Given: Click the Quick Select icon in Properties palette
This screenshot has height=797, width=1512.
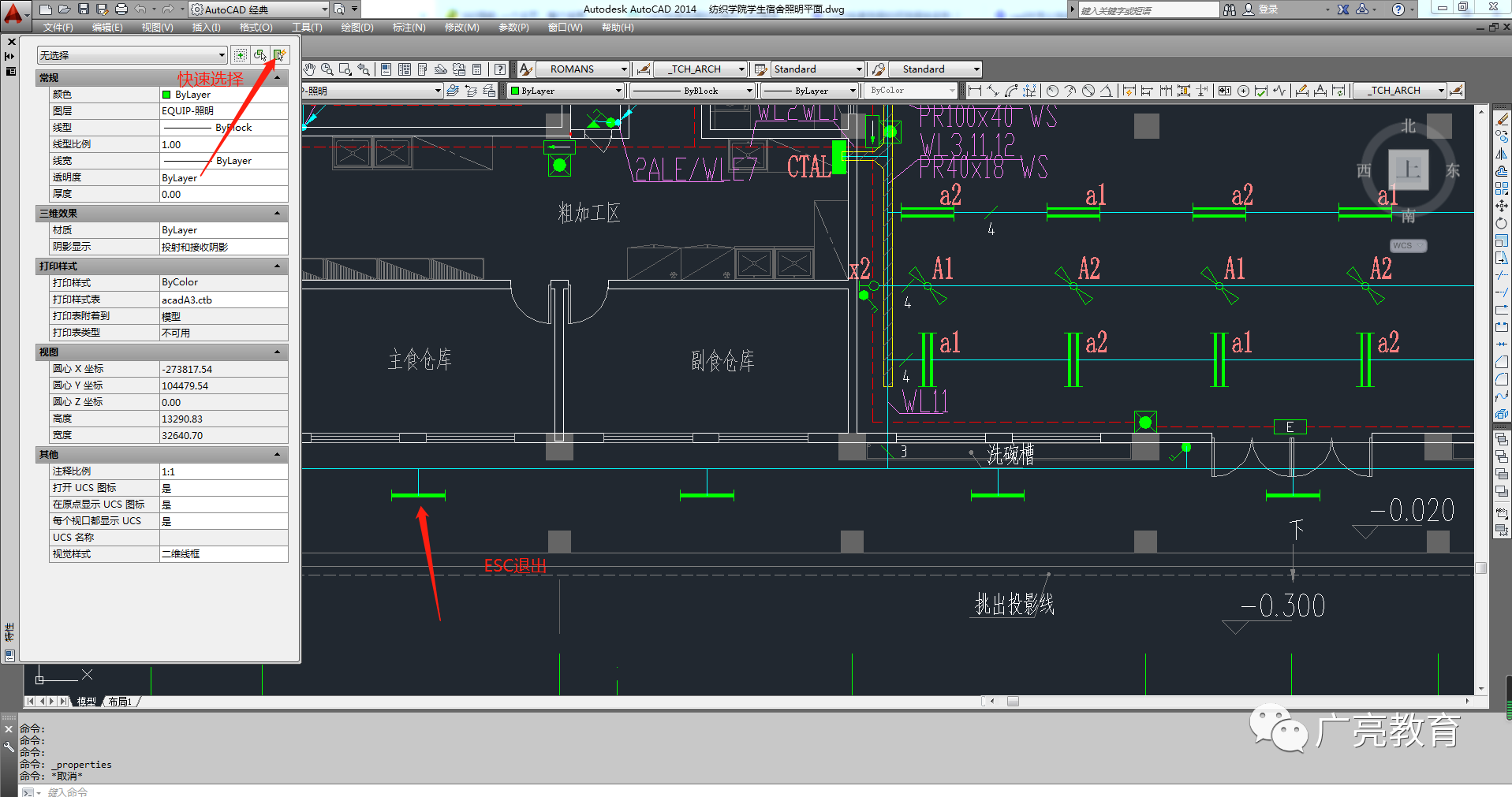Looking at the screenshot, I should [280, 55].
